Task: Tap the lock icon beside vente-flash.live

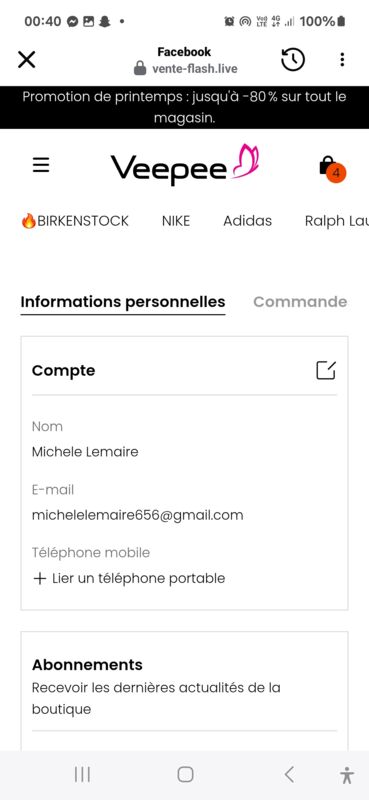Action: click(140, 68)
